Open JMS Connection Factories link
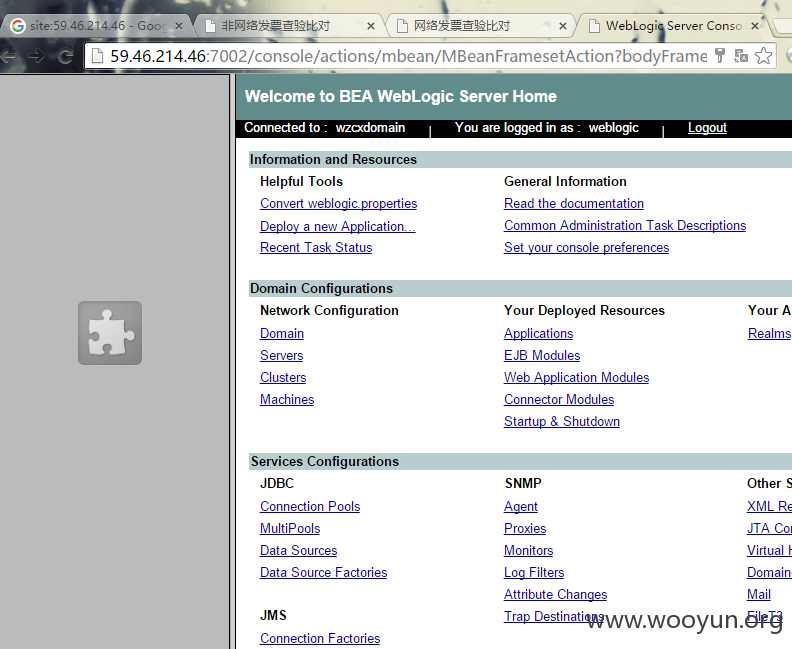 (320, 638)
